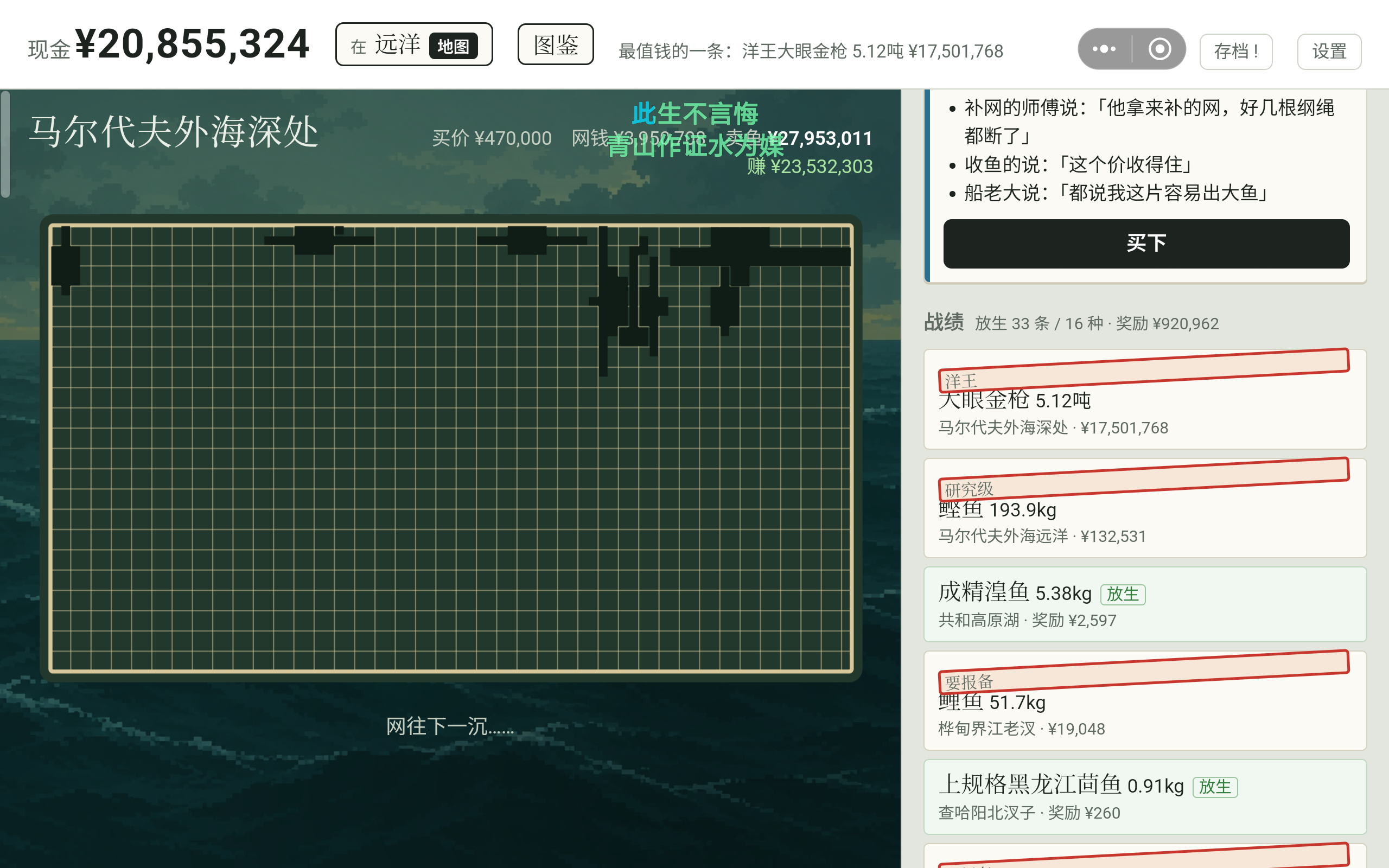Click 最值钱的一条 record text in header
This screenshot has width=1389, height=868.
[811, 51]
